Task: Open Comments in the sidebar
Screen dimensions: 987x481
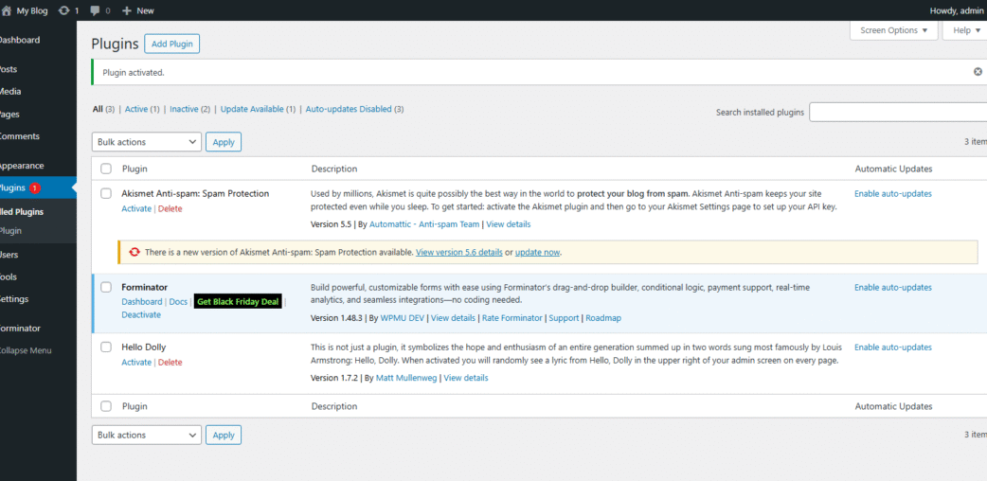Action: (x=20, y=136)
